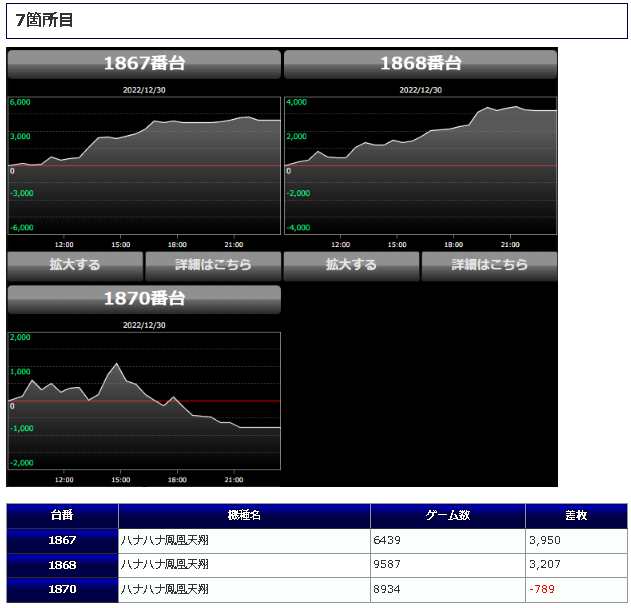The image size is (631, 608).
Task: Click 拡大する under the 1868 graph
Action: click(351, 266)
